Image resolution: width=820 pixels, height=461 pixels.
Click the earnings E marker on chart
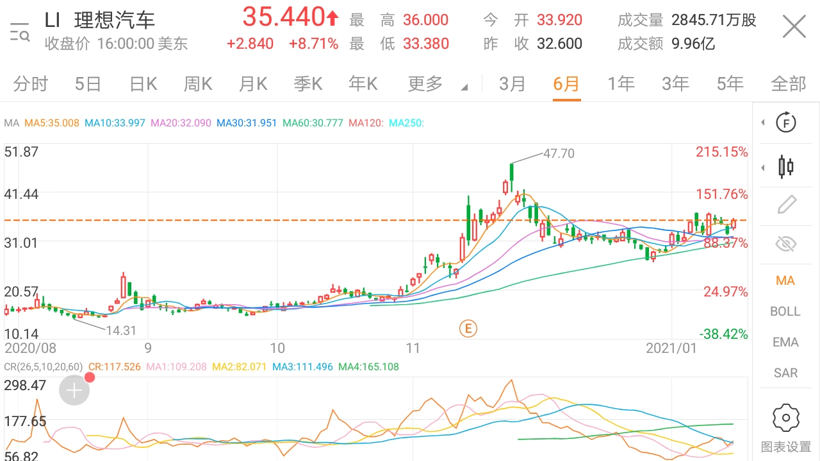point(468,328)
